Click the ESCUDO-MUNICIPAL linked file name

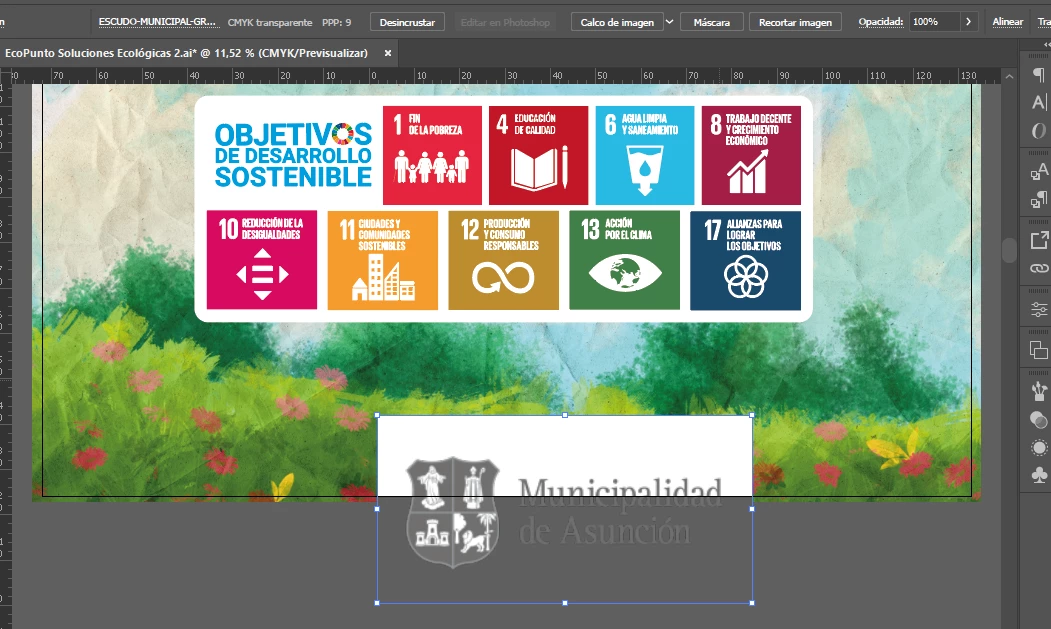[158, 22]
